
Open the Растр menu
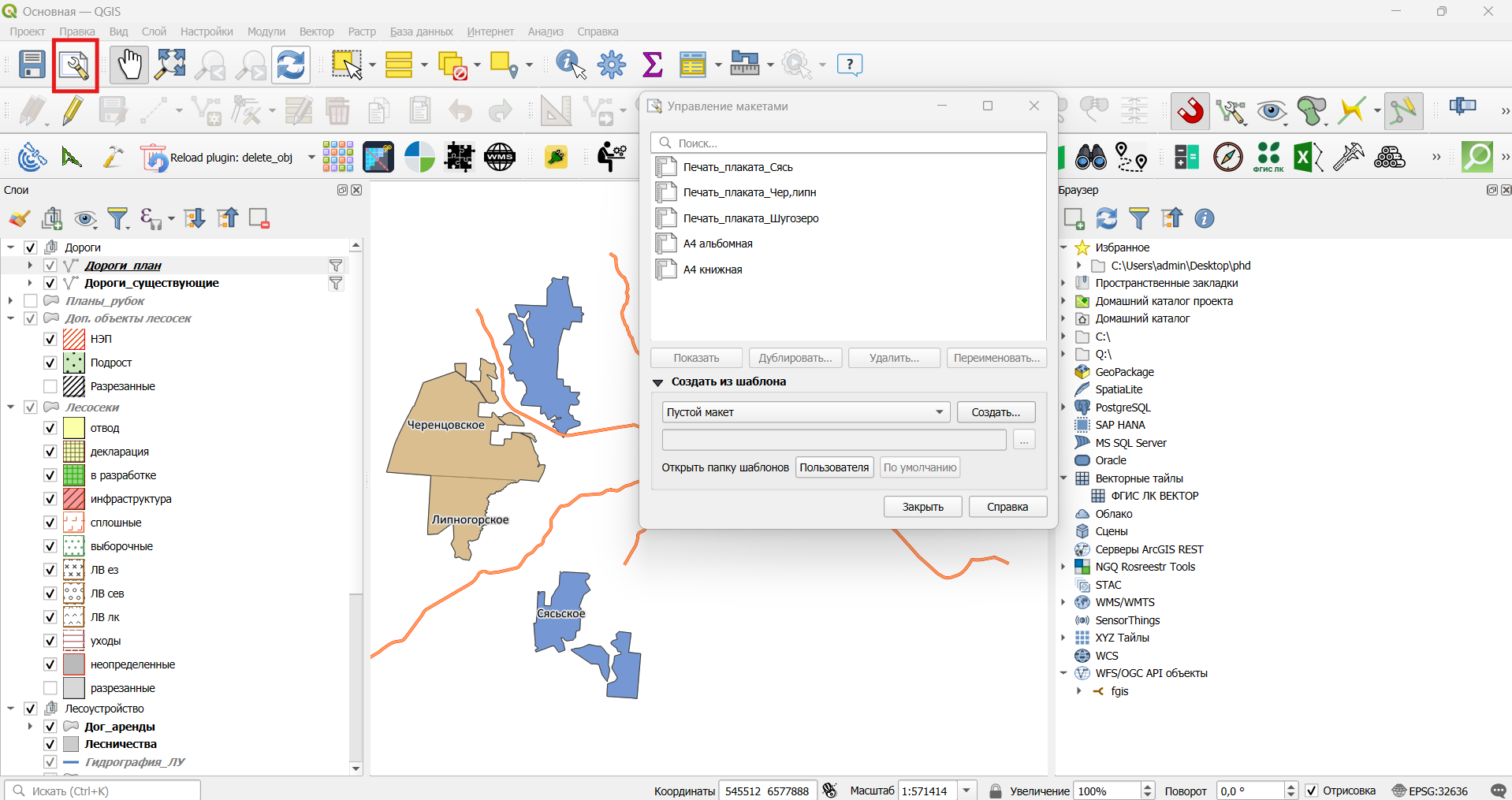(362, 32)
